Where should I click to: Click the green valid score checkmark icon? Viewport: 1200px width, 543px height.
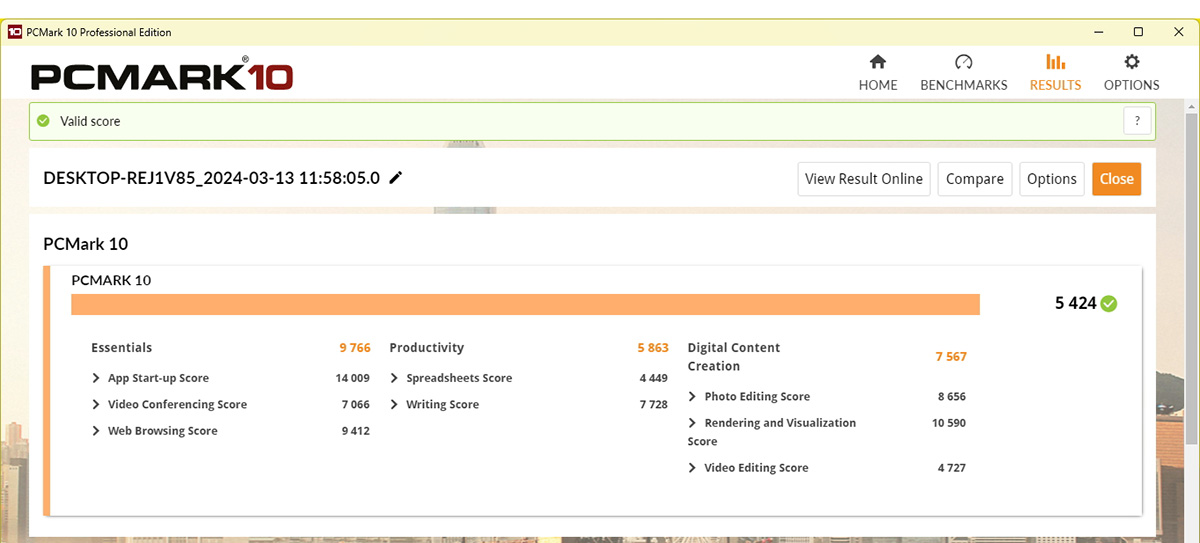click(43, 121)
